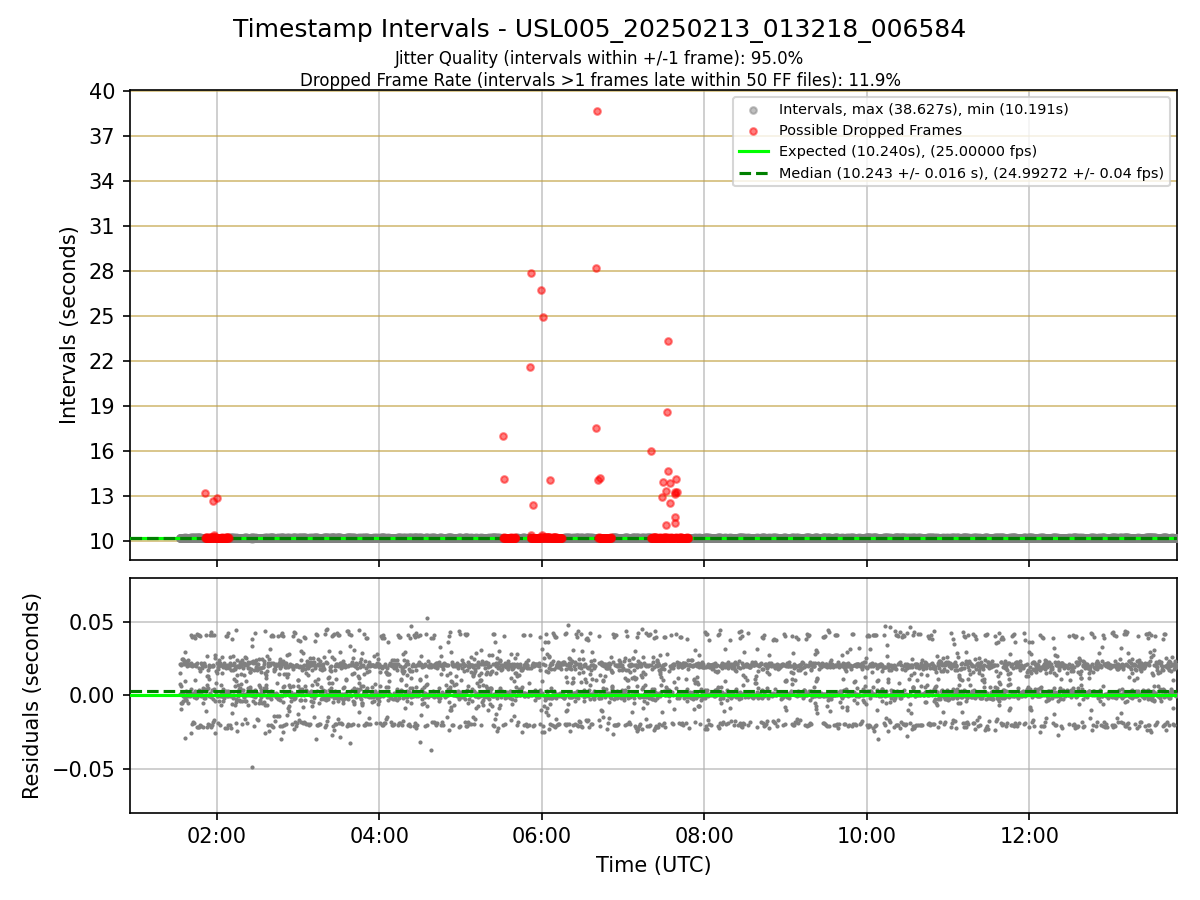Click the lowest gray residual point below −0.05
1200x900 pixels.
tap(252, 767)
